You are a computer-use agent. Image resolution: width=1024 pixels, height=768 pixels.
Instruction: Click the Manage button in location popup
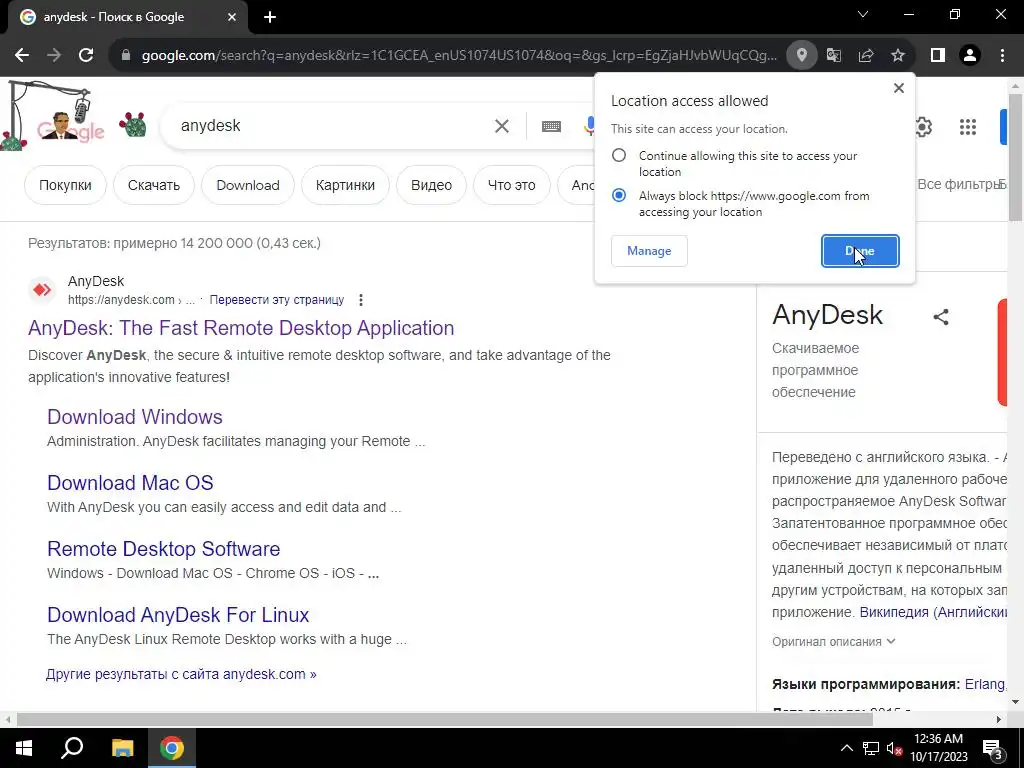(649, 251)
